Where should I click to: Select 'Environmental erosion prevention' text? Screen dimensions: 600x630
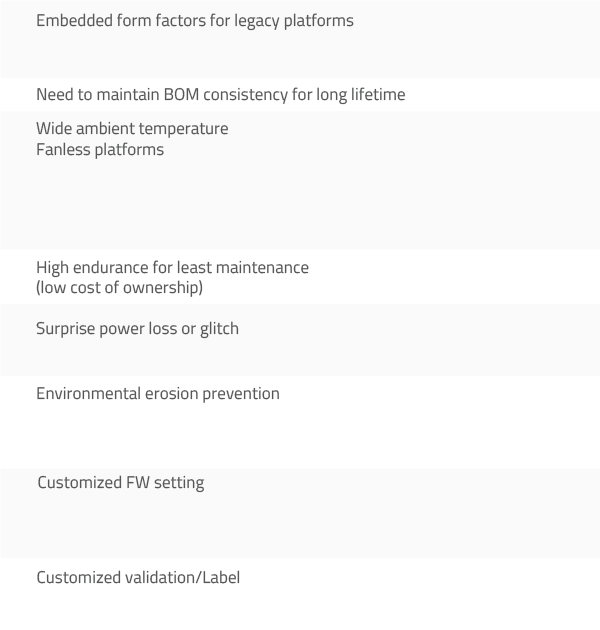click(x=158, y=394)
